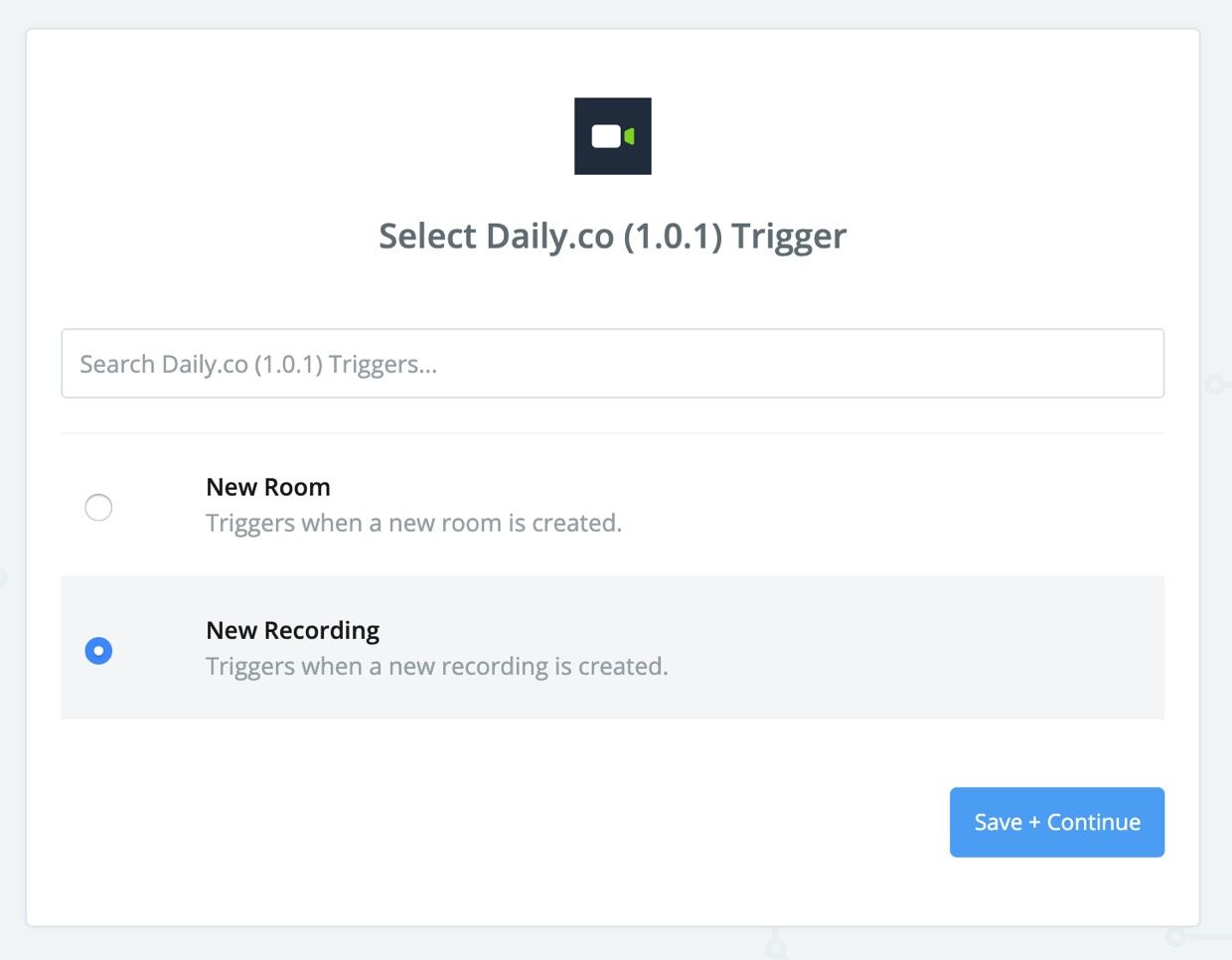Click "Triggers when a new room is created" text
This screenshot has width=1232, height=960.
pyautogui.click(x=413, y=523)
